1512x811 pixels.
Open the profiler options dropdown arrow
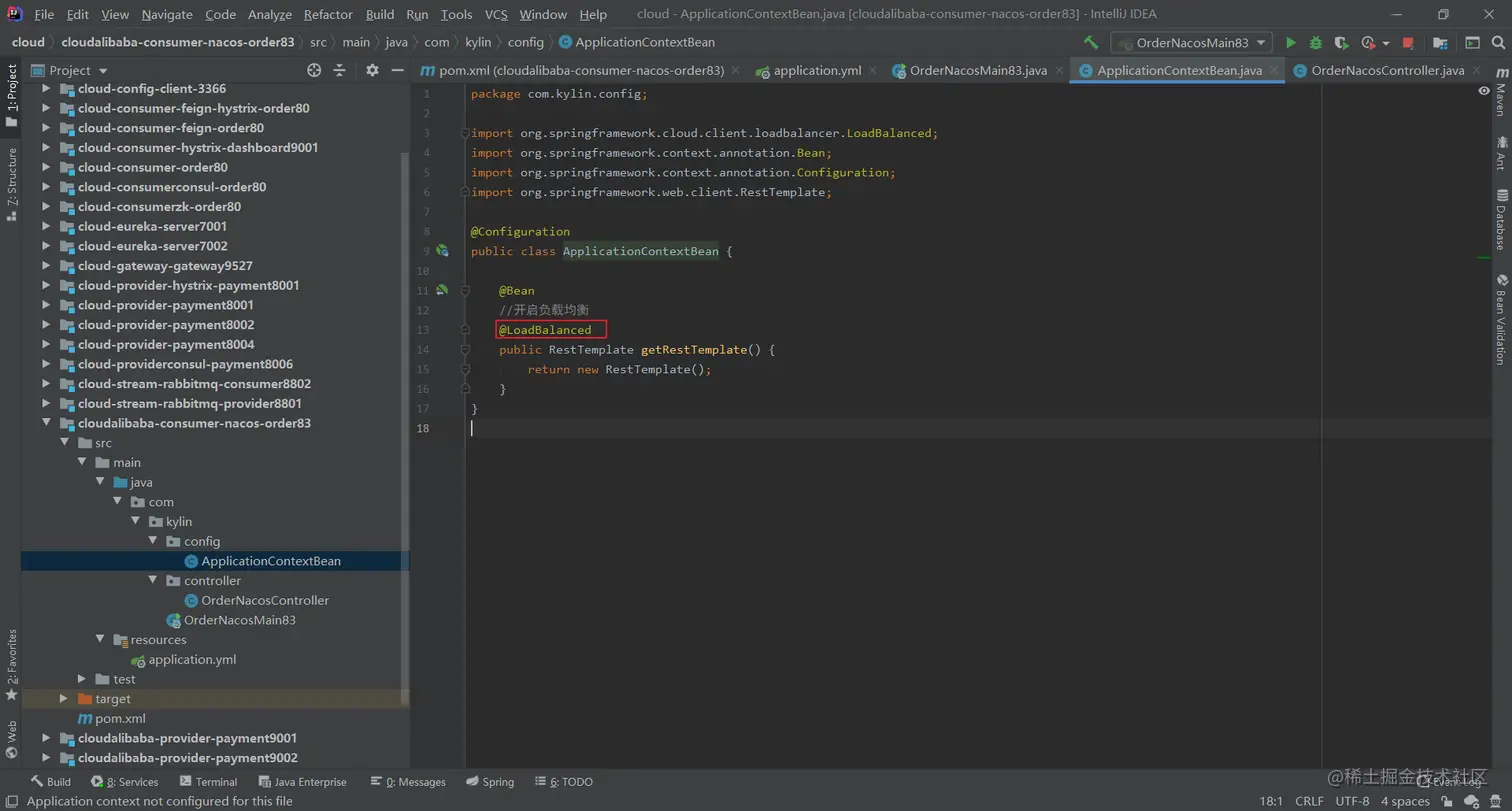1385,43
